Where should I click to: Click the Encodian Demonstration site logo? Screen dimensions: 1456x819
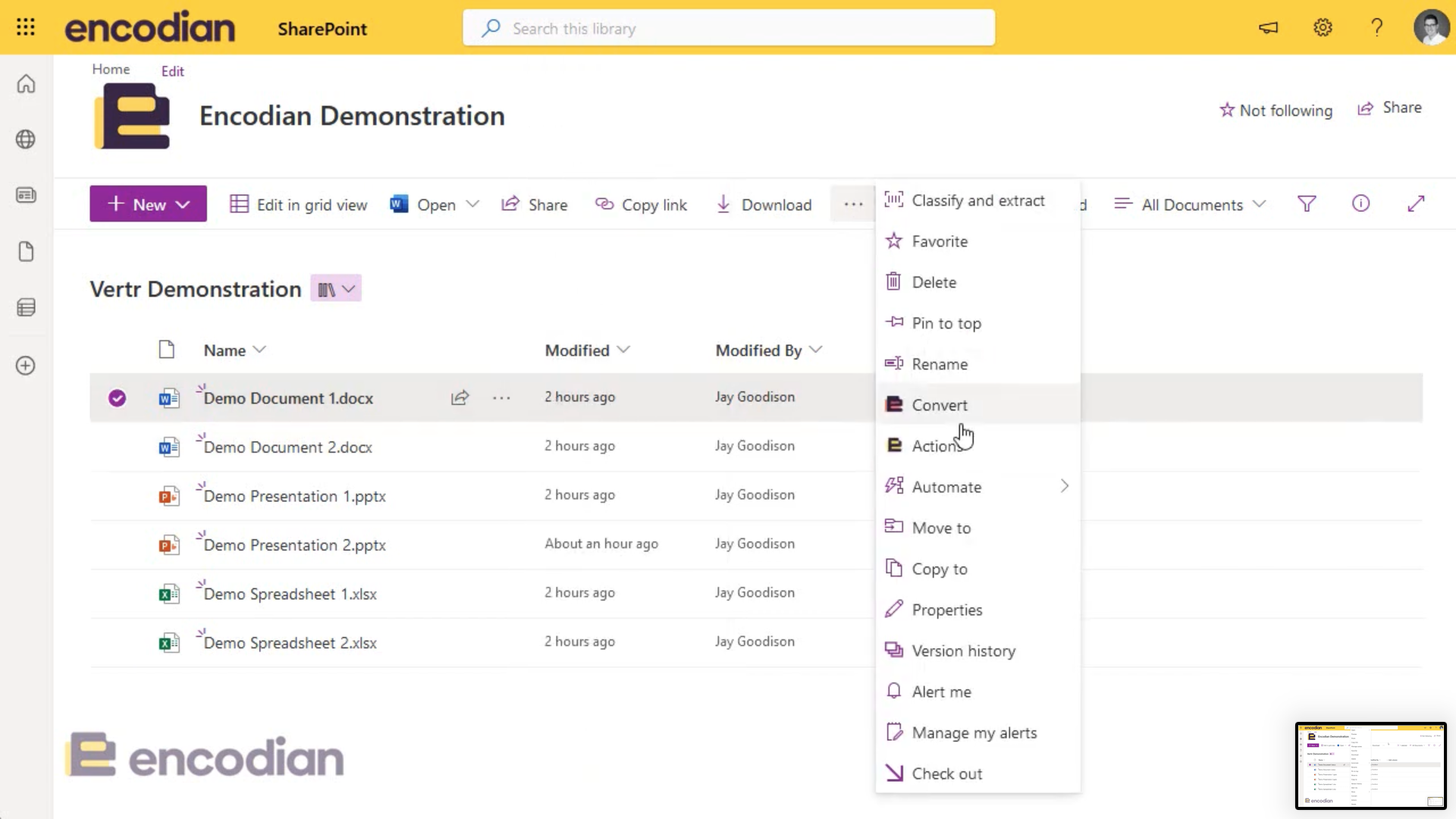(133, 116)
